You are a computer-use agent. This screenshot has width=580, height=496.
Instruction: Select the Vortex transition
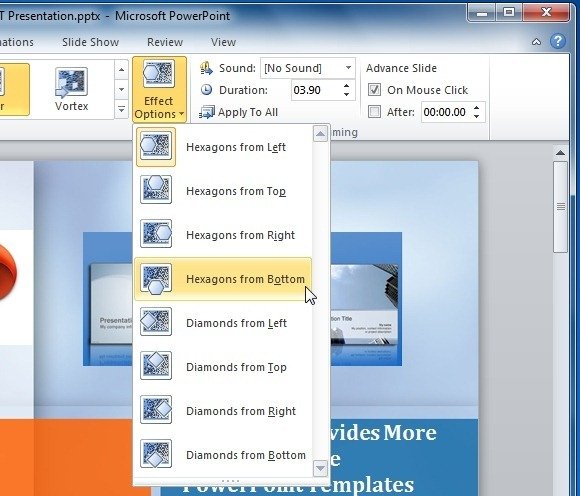pyautogui.click(x=71, y=89)
